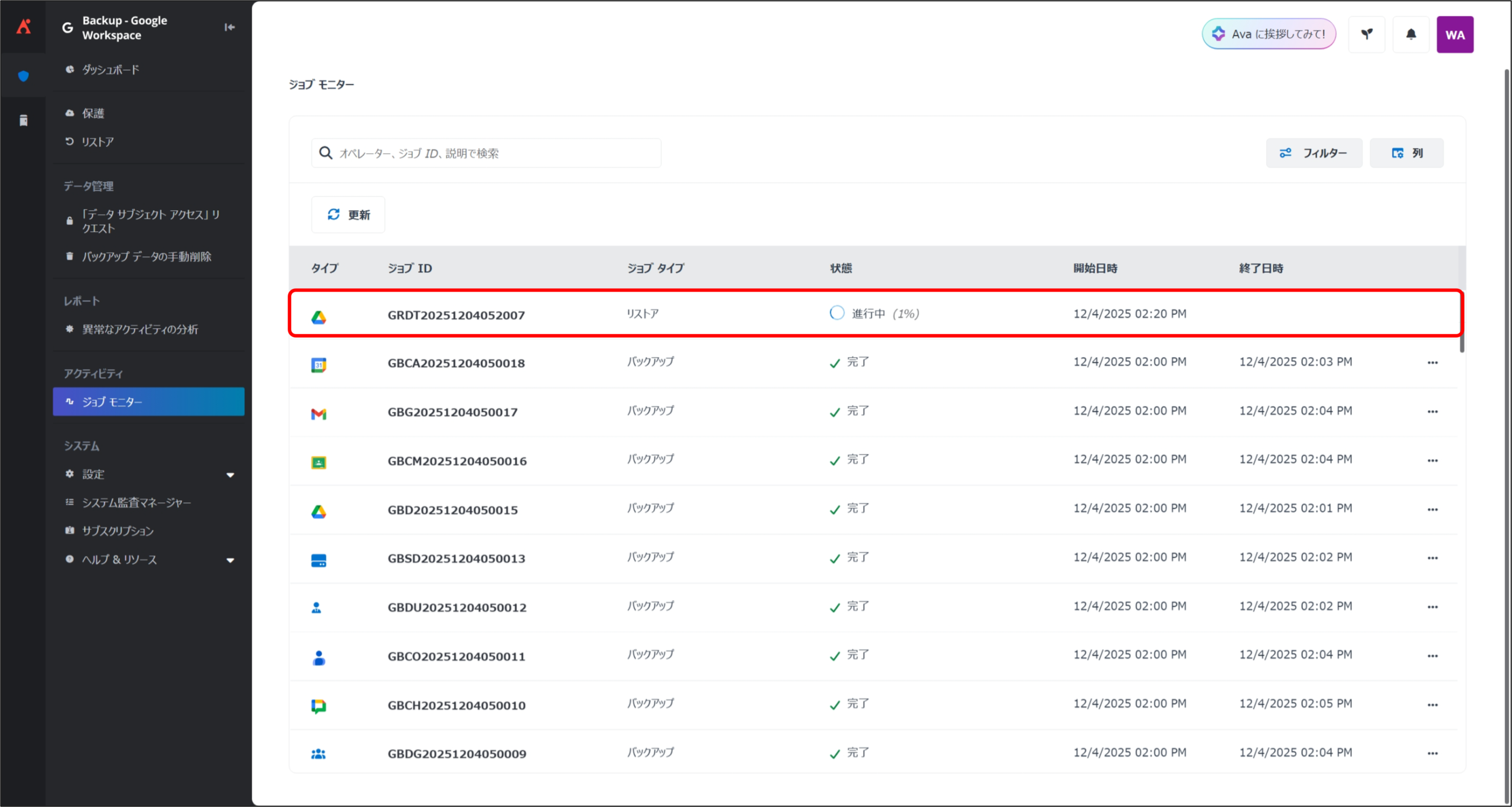
Task: Click the sprout icon beside Ava button
Action: (x=1366, y=34)
